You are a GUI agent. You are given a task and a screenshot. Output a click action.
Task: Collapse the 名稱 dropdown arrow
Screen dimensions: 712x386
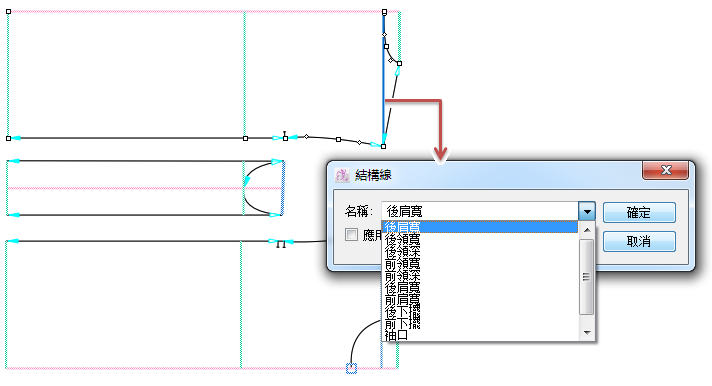coord(587,212)
